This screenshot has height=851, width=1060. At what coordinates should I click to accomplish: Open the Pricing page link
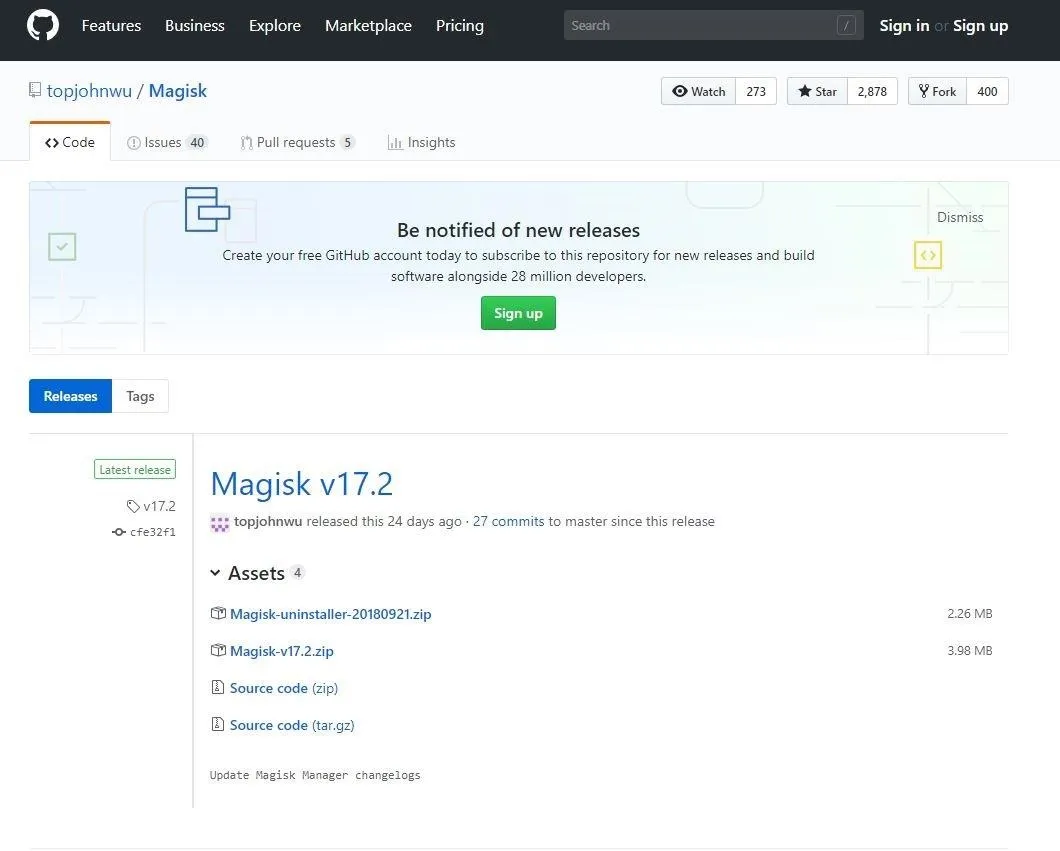[x=460, y=26]
